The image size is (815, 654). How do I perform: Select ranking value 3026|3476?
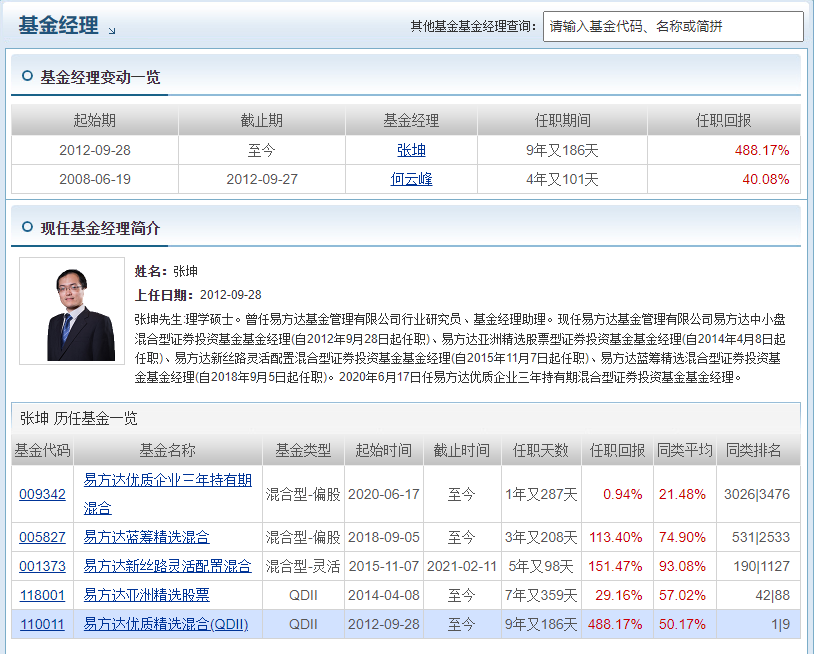[x=757, y=494]
